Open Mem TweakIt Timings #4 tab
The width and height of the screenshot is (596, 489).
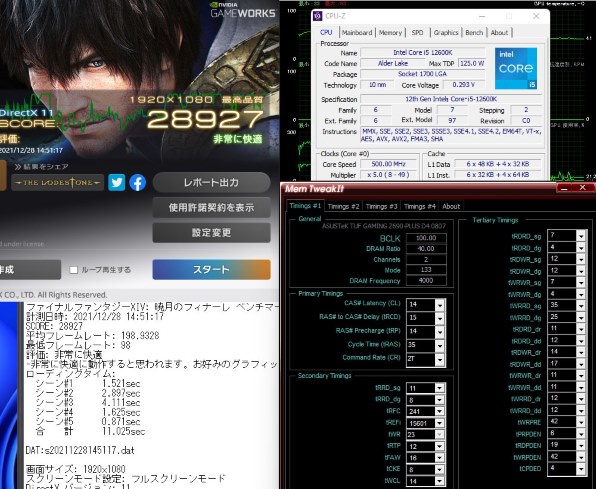tap(419, 206)
